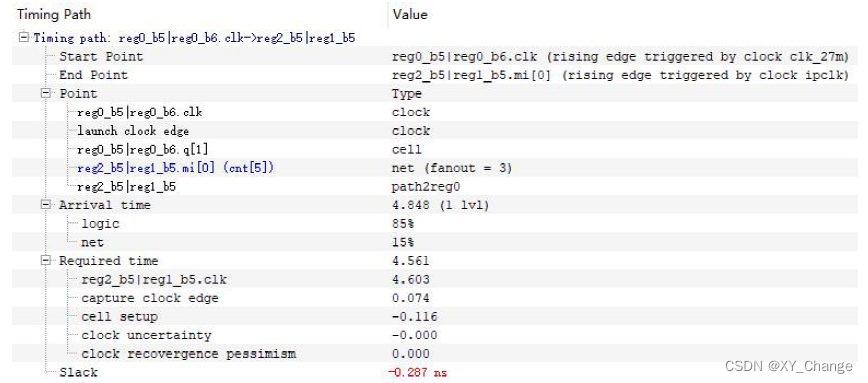Image resolution: width=868 pixels, height=383 pixels.
Task: Select the reg2_b5|reg1_b5.clk required time row
Action: click(435, 280)
